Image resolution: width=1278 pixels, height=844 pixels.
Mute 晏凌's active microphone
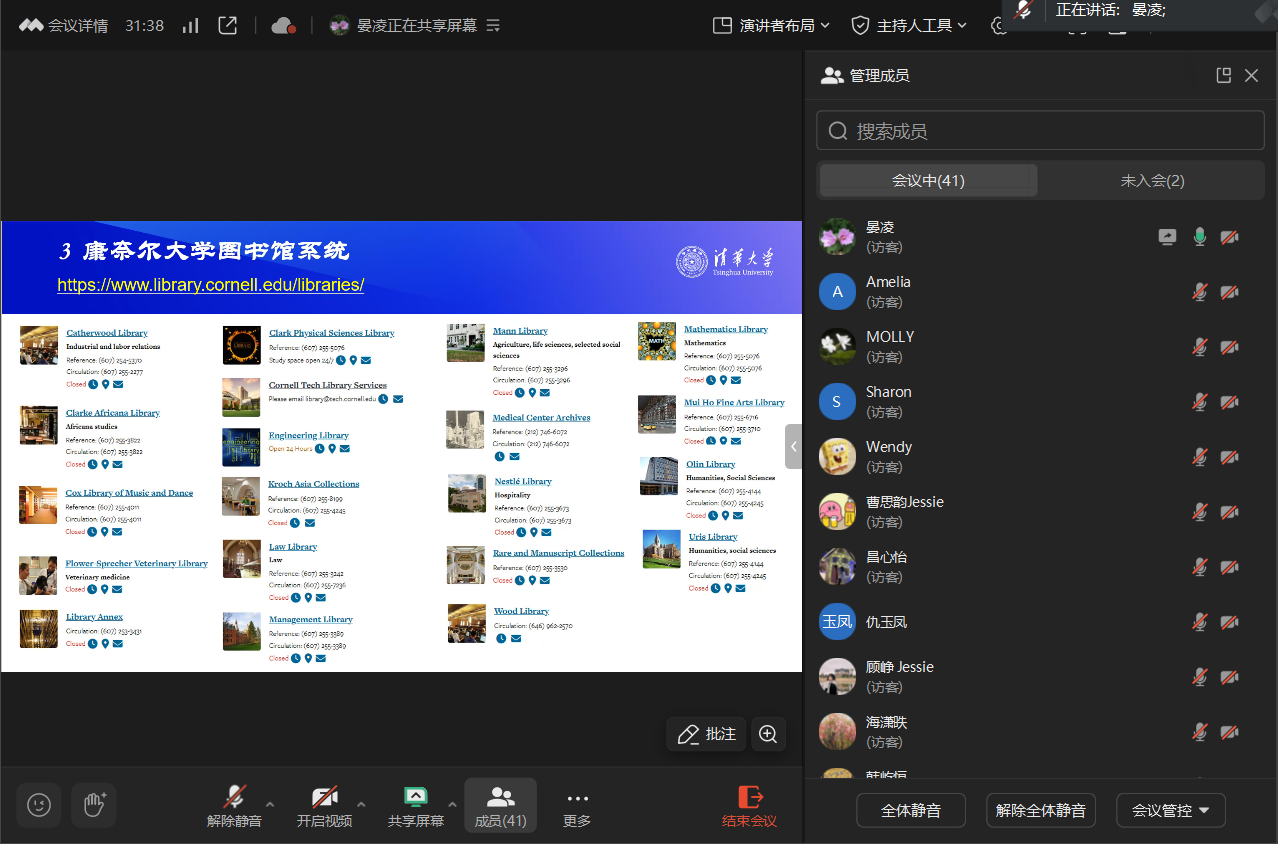pos(1199,236)
